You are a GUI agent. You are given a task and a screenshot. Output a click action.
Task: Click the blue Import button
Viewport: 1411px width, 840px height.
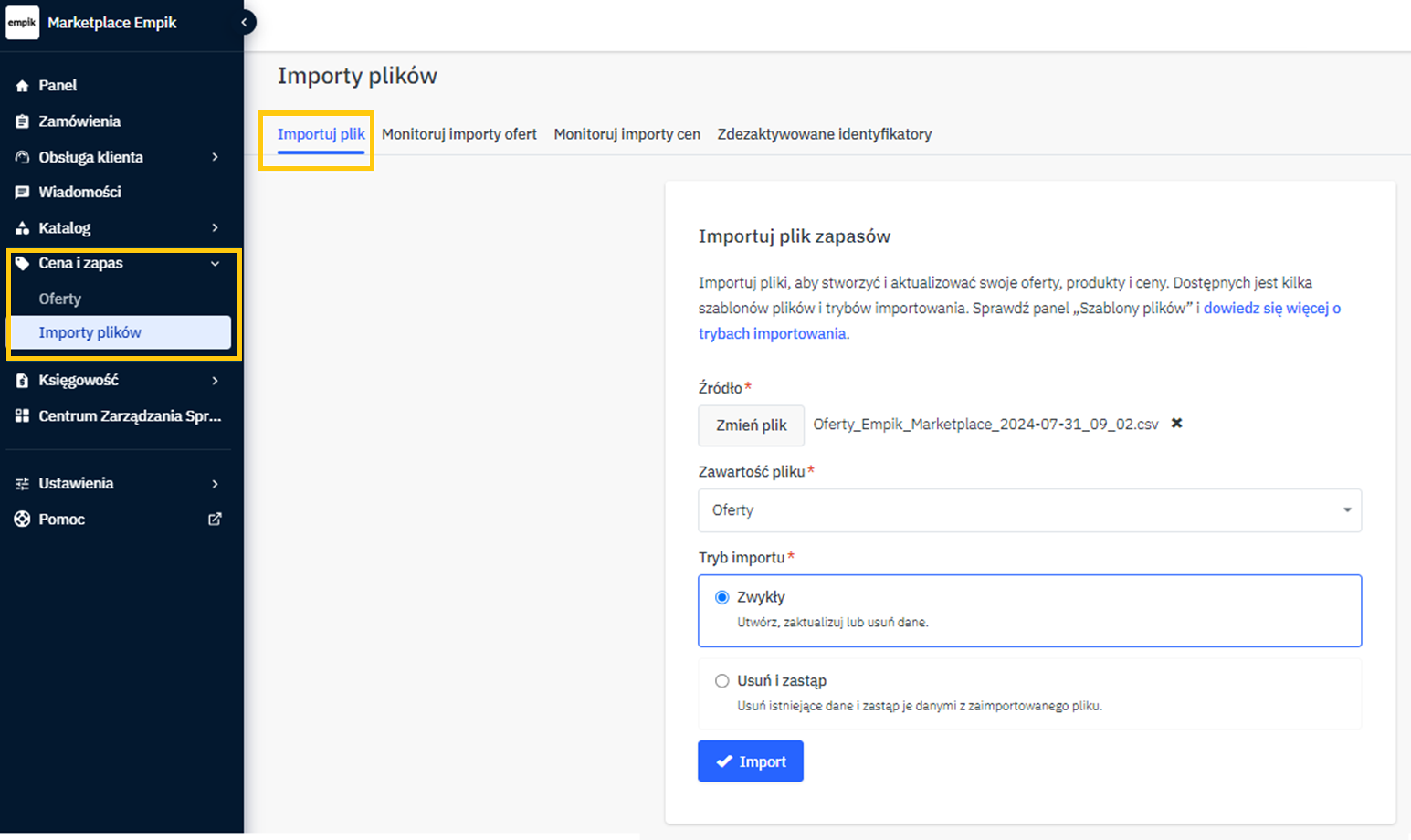click(x=750, y=761)
